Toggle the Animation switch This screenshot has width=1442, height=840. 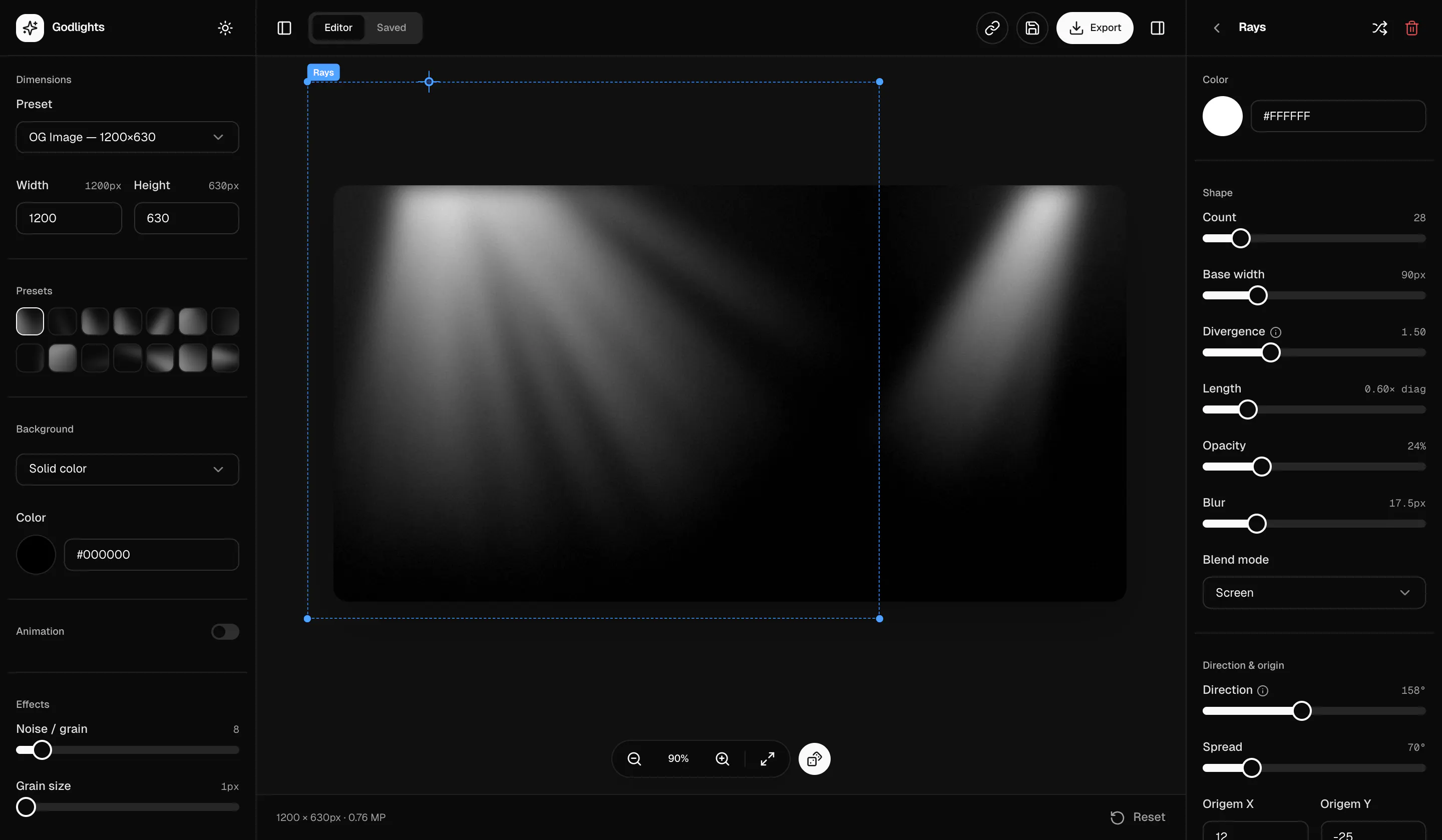pos(225,632)
